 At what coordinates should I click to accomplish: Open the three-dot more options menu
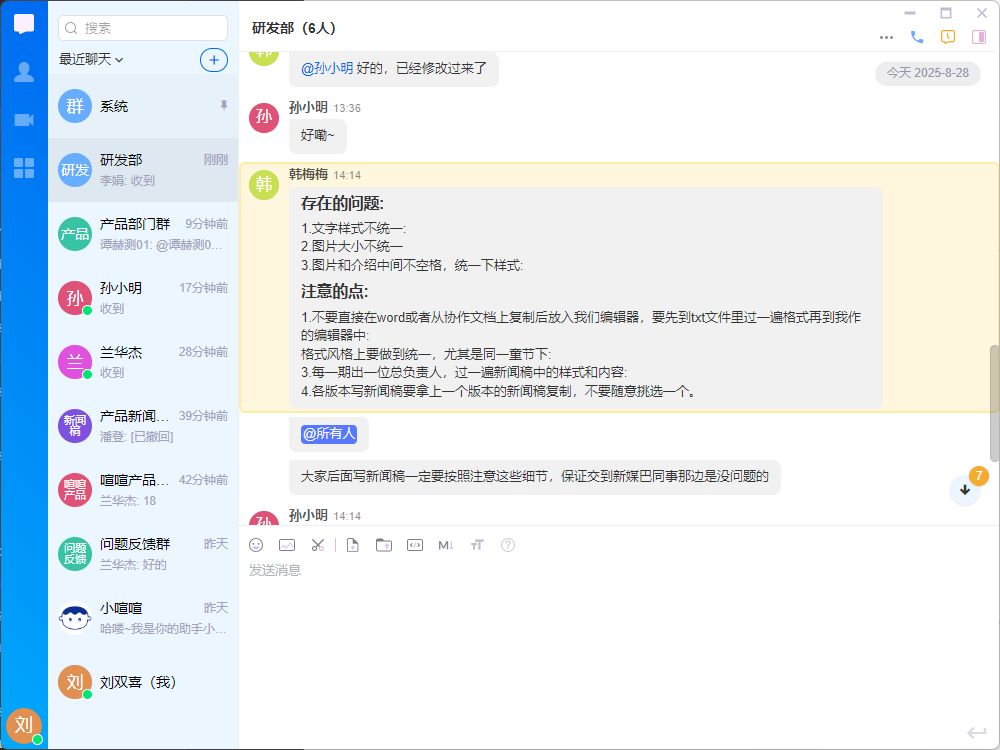click(886, 37)
